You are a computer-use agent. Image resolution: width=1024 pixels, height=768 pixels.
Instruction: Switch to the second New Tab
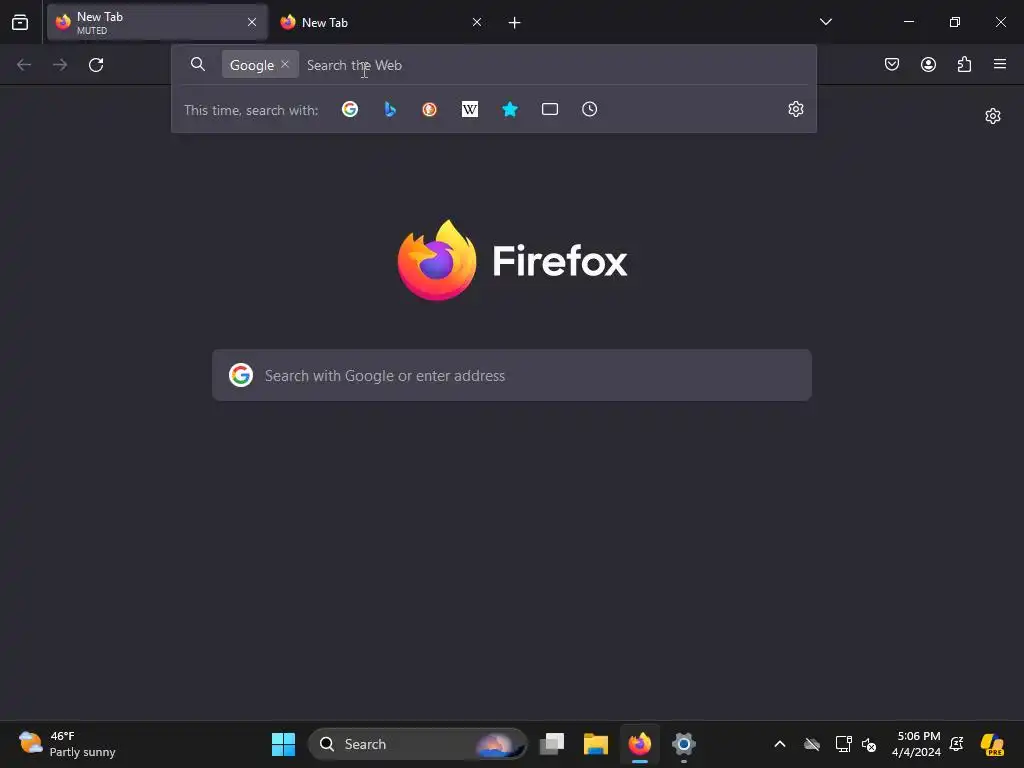(x=381, y=22)
